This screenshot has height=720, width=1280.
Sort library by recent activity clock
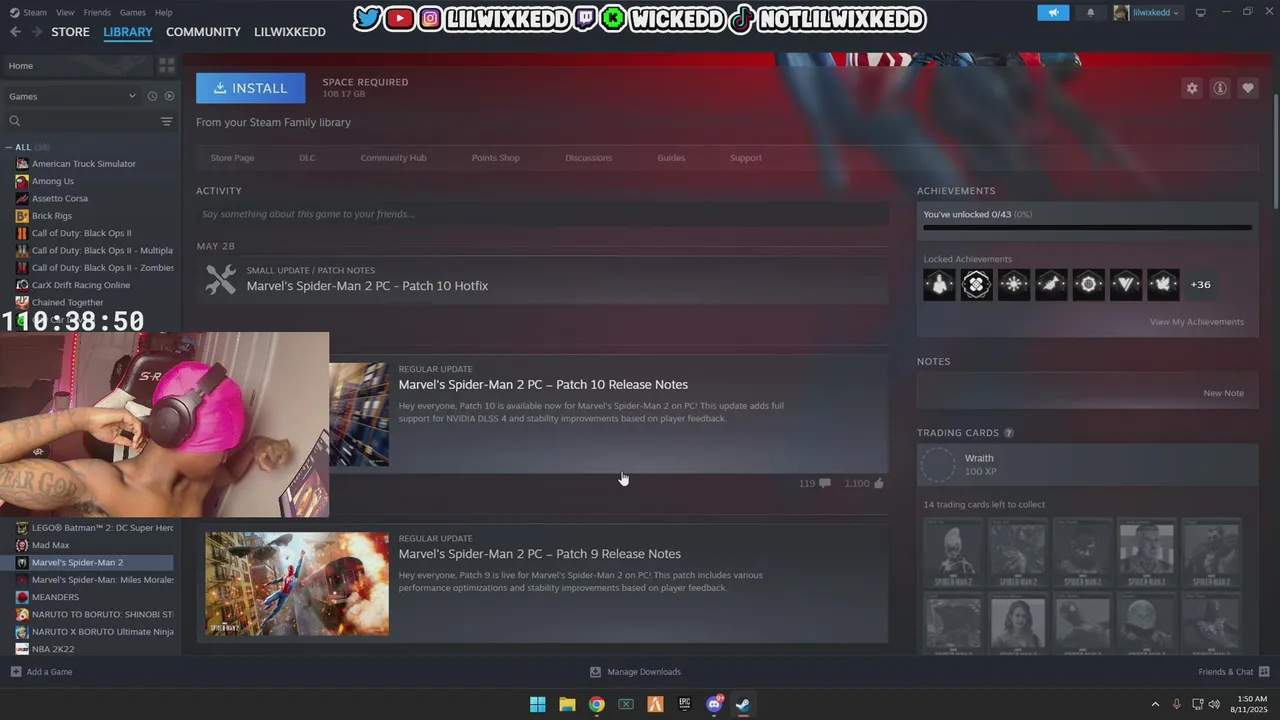pyautogui.click(x=152, y=96)
